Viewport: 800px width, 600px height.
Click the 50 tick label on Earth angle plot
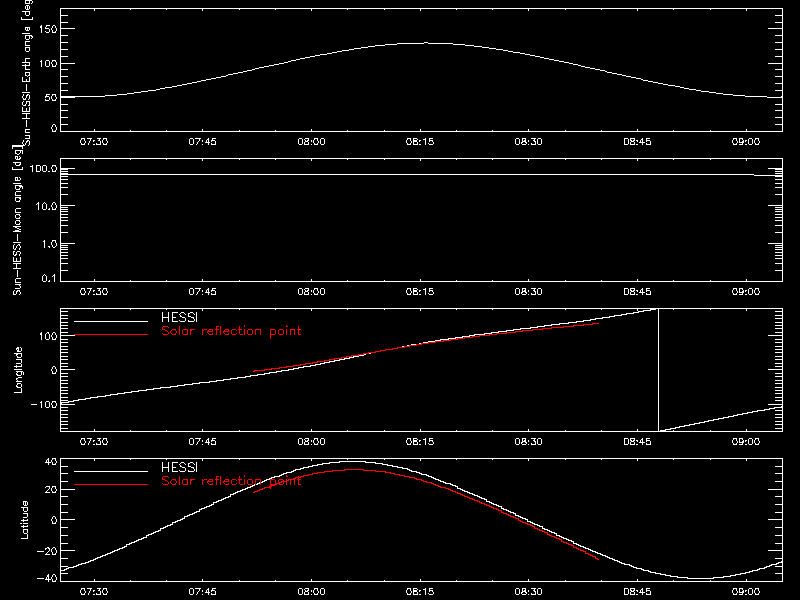tap(51, 97)
